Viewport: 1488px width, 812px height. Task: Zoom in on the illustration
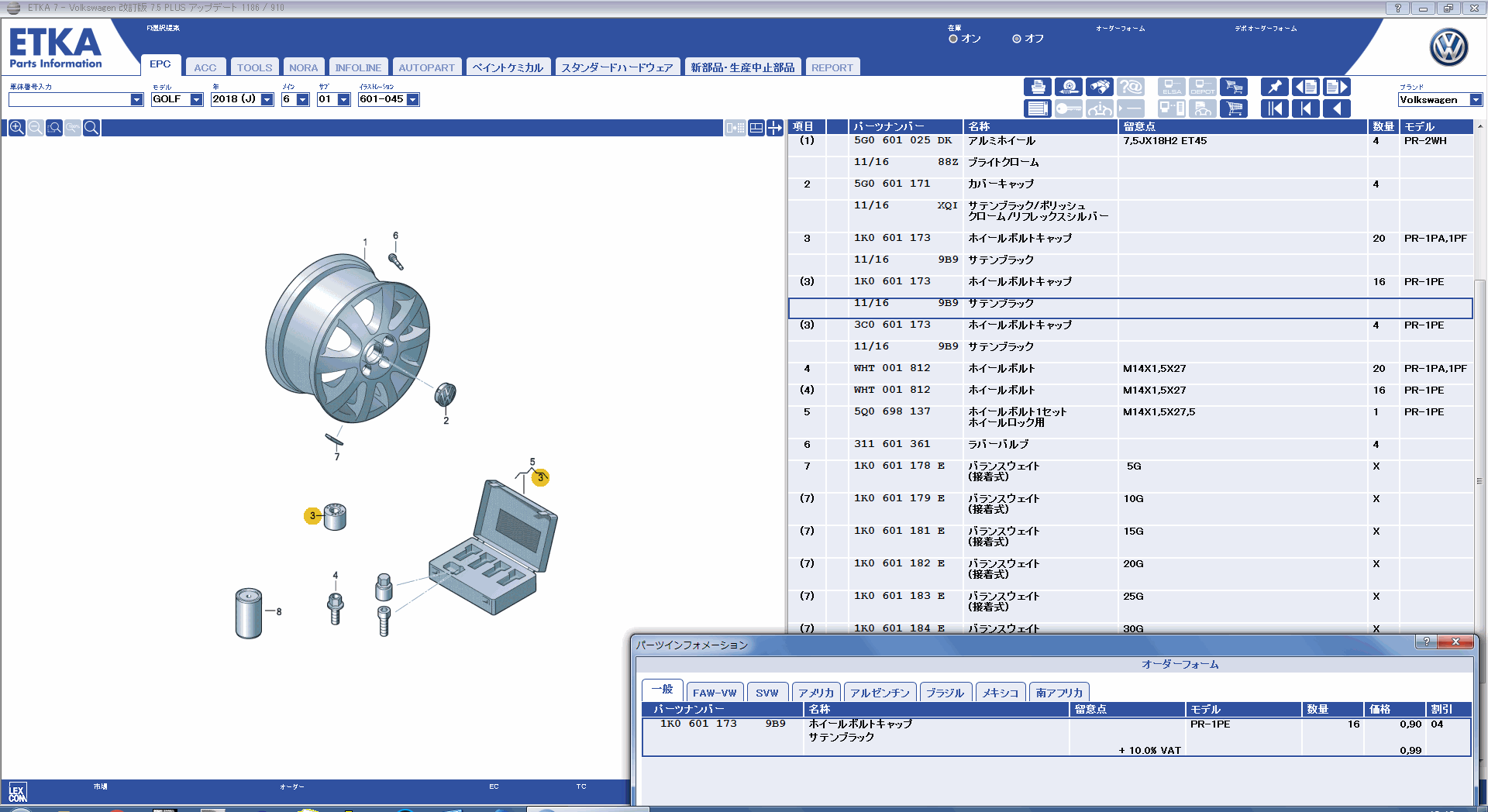click(16, 128)
